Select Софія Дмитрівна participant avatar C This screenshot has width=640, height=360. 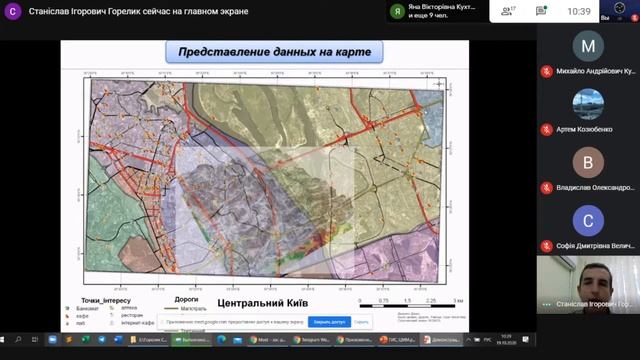tap(588, 221)
